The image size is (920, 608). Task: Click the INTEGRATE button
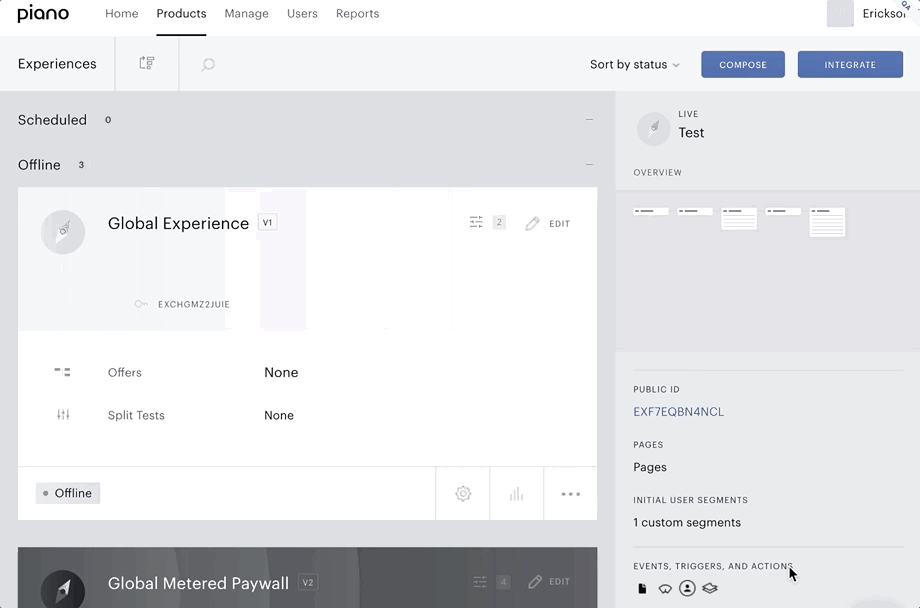850,65
